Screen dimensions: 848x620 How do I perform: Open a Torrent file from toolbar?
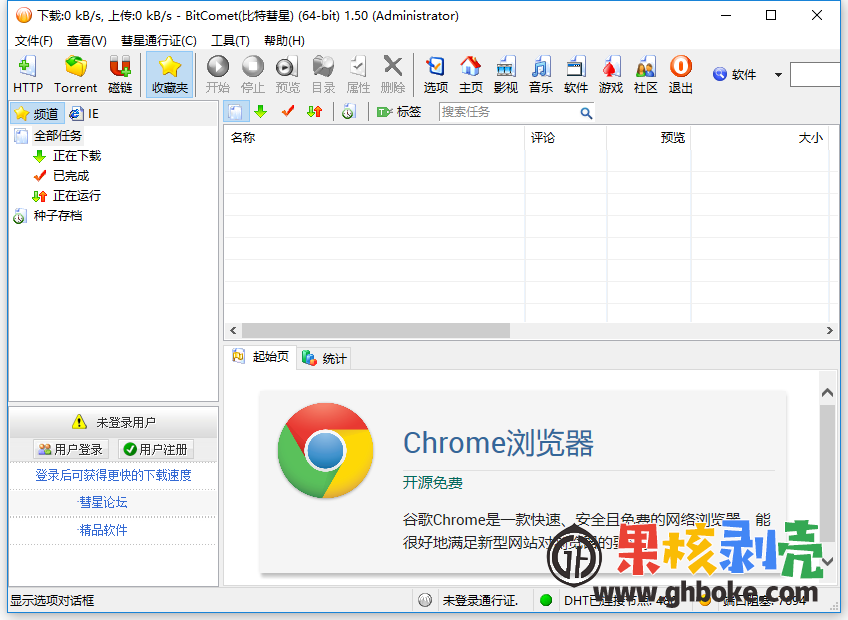[76, 75]
